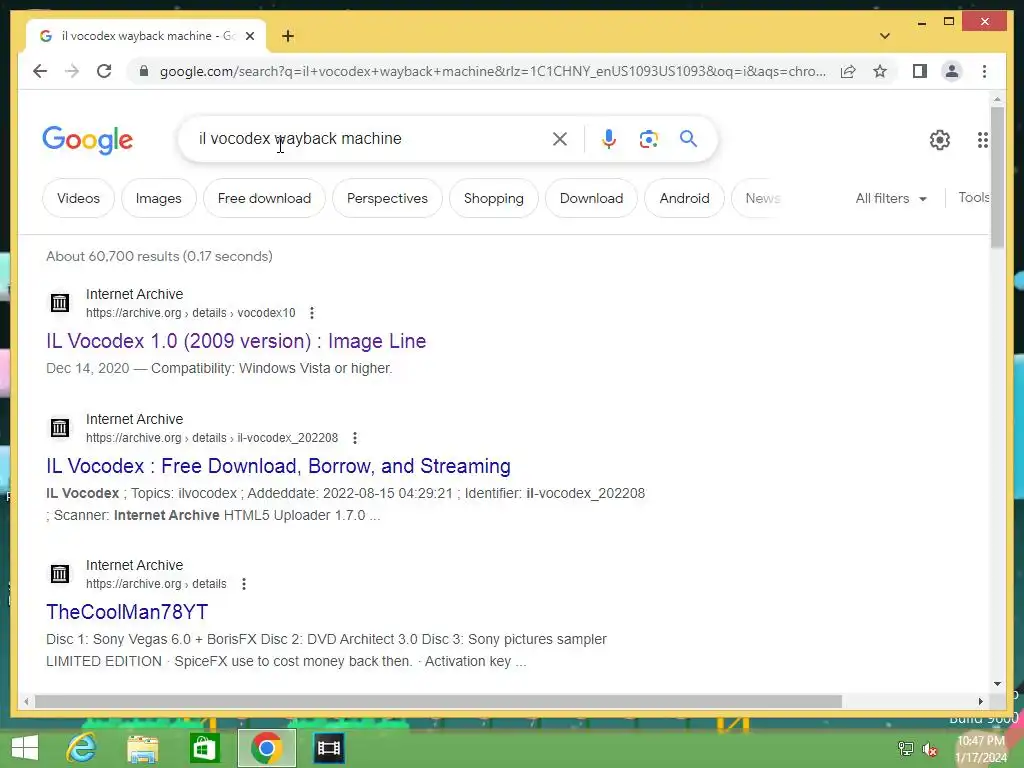
Task: Submit search with the magnifier icon
Action: coord(688,139)
